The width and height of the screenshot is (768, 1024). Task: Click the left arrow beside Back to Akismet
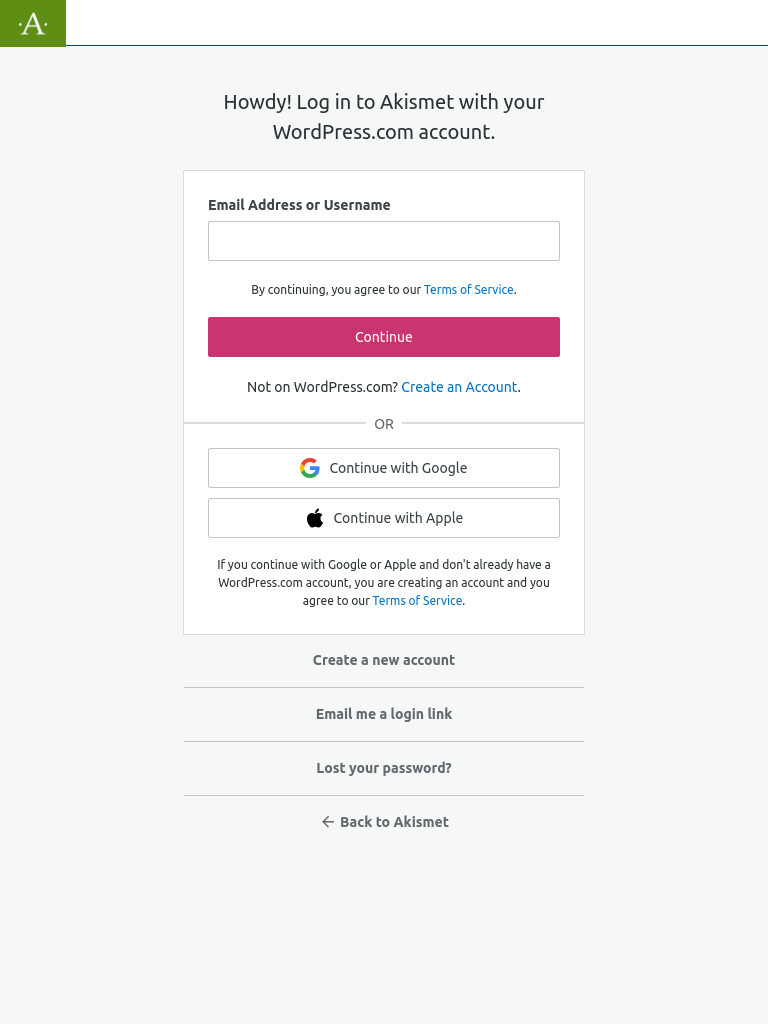pyautogui.click(x=328, y=822)
